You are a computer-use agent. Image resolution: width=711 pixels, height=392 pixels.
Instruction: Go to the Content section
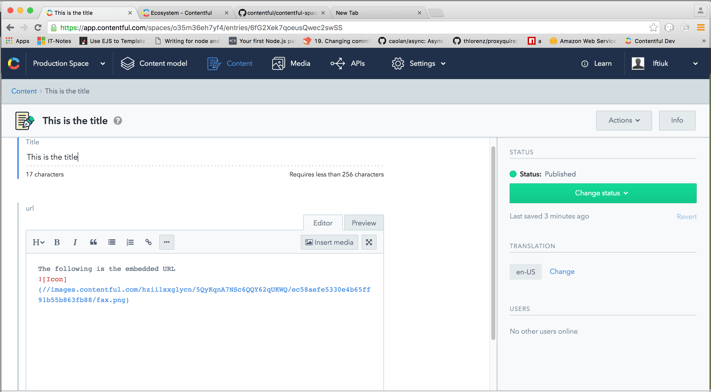coord(229,64)
